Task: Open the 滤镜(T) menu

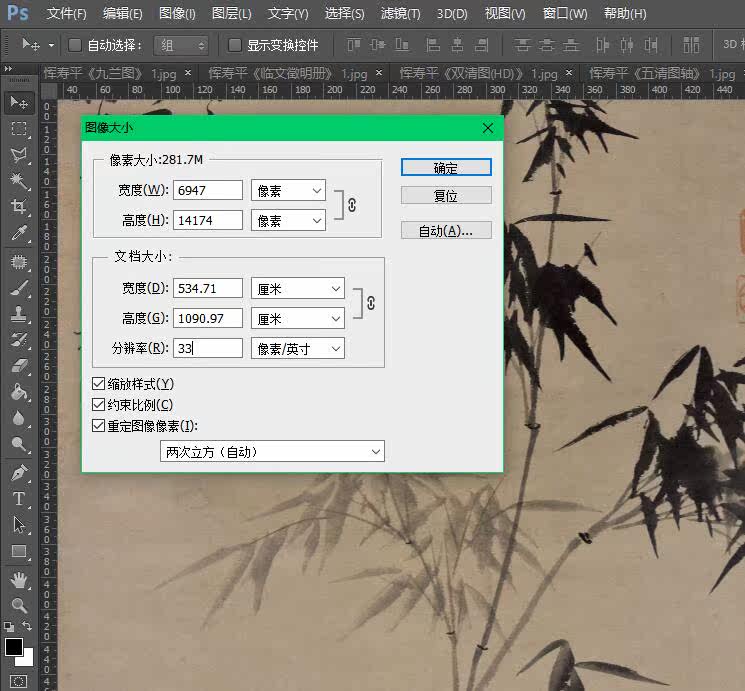Action: pos(401,13)
